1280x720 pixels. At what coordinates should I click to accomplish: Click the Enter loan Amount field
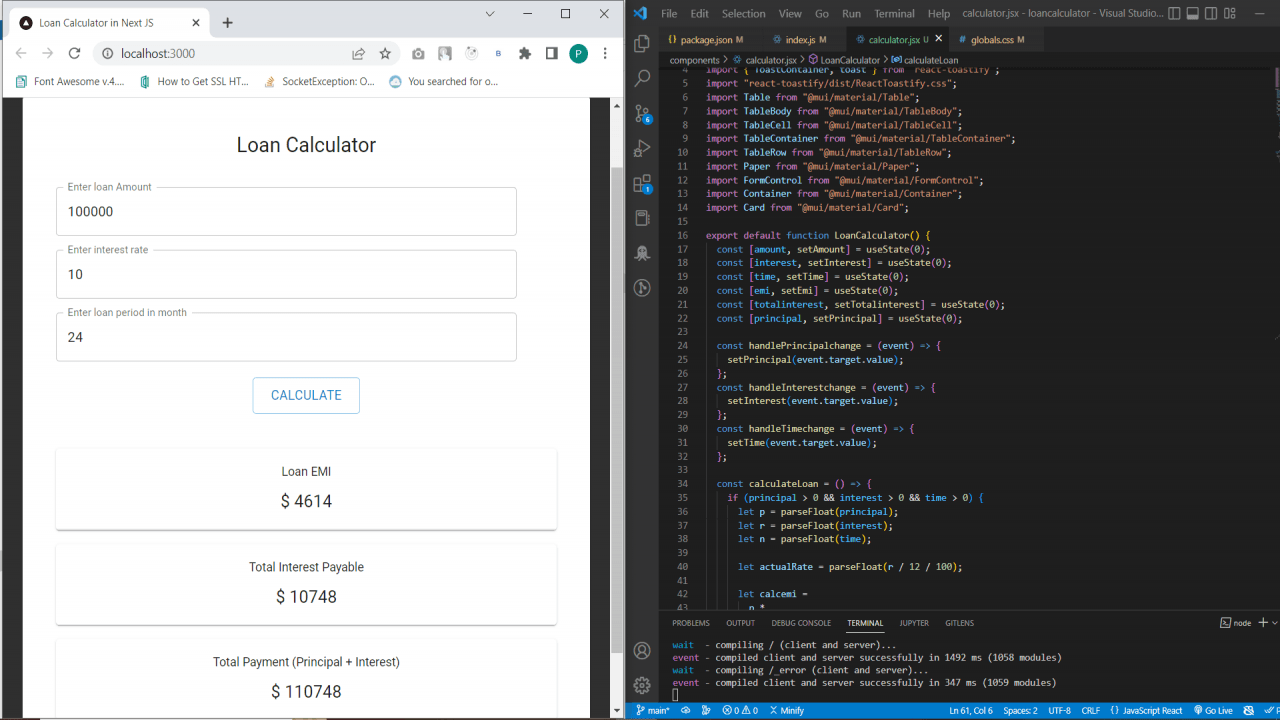286,211
